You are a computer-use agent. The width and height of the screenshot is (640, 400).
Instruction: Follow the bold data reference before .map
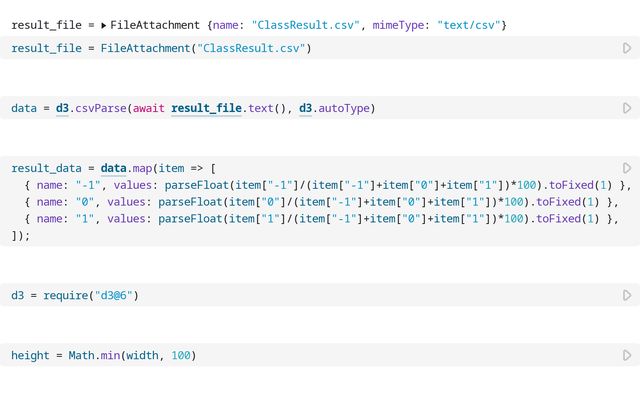click(114, 168)
